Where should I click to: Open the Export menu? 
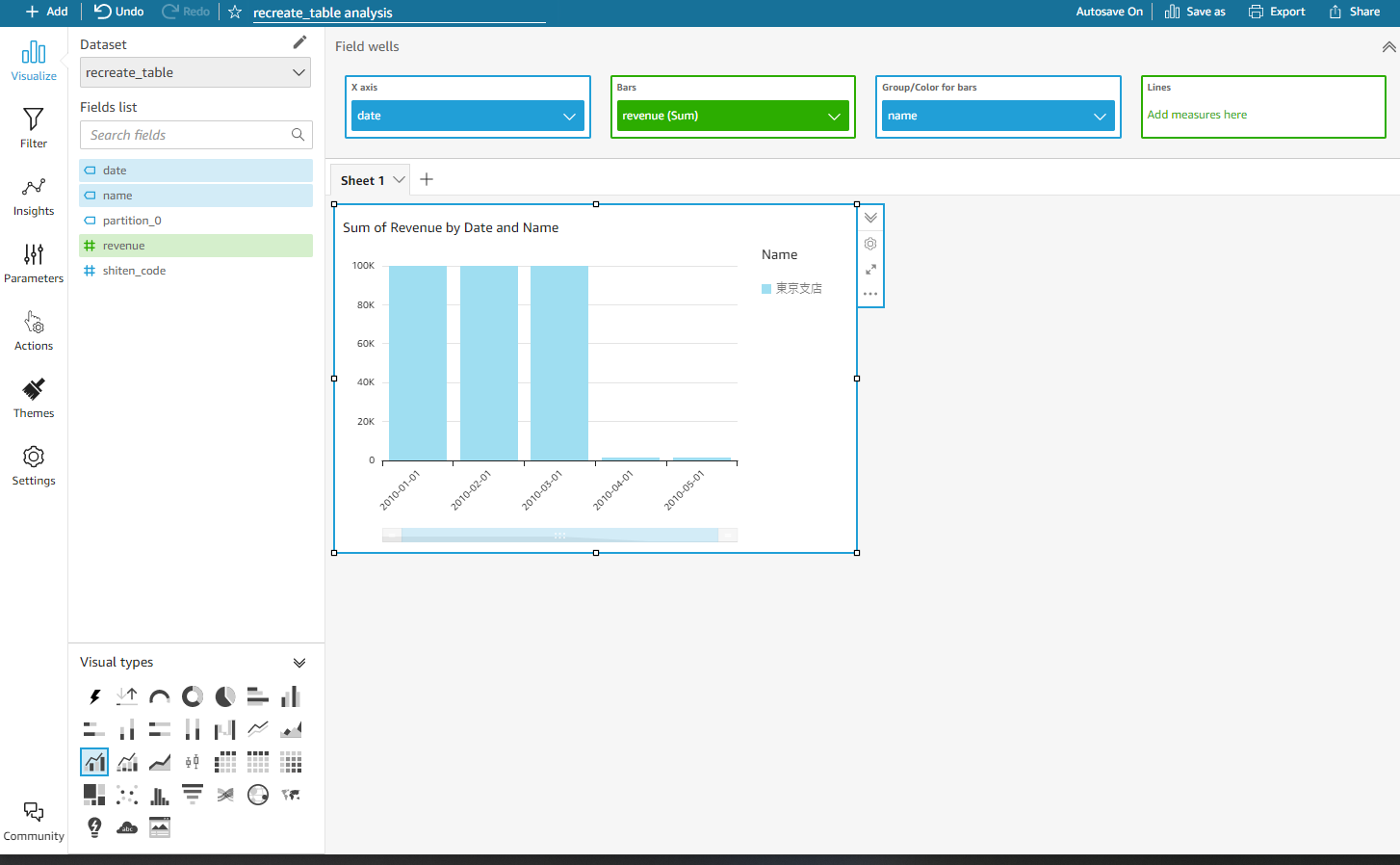pyautogui.click(x=1277, y=12)
